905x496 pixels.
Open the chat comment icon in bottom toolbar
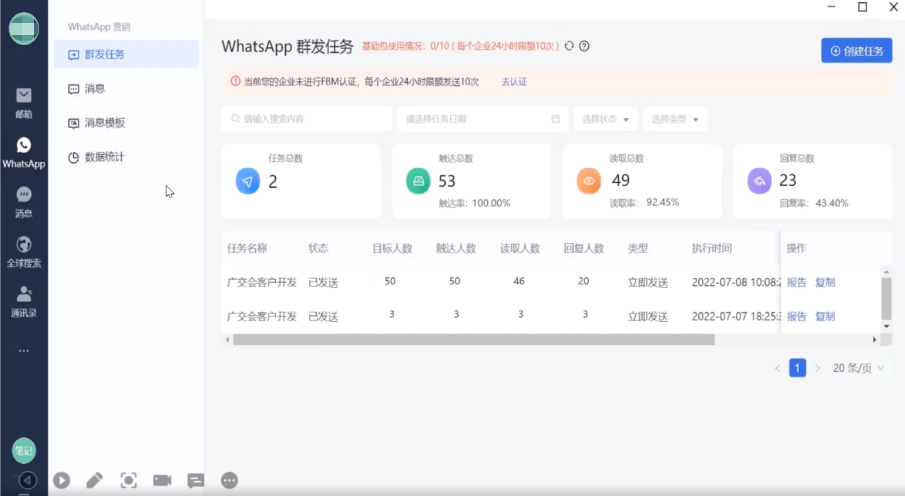click(196, 480)
